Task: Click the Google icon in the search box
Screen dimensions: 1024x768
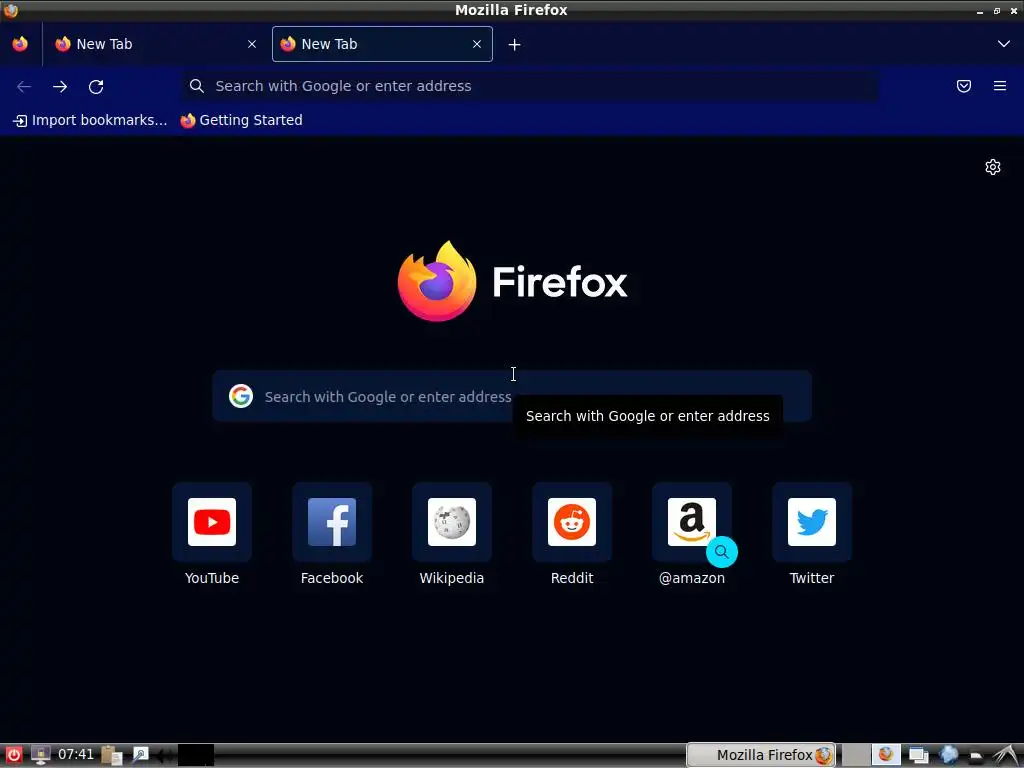Action: click(241, 396)
